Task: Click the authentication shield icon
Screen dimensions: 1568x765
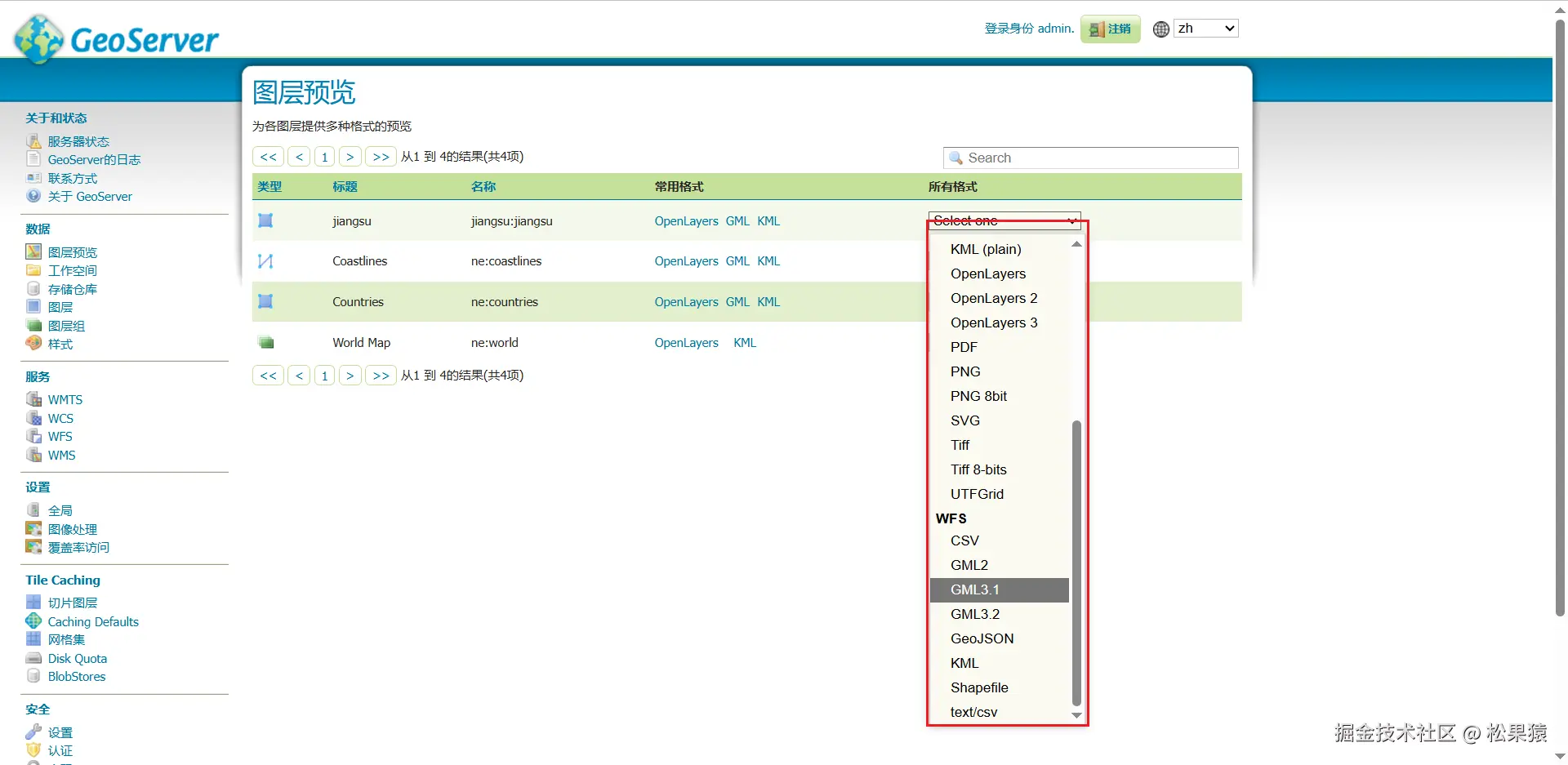Action: click(x=33, y=750)
